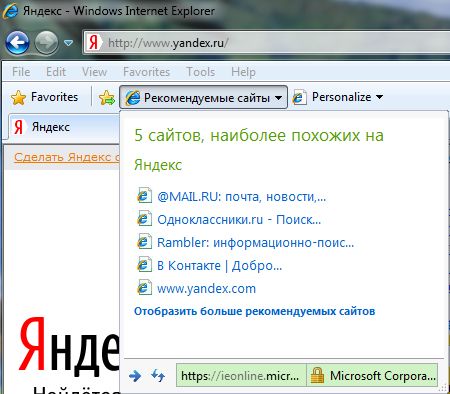Open the Tools menu
The height and width of the screenshot is (394, 450).
(200, 72)
